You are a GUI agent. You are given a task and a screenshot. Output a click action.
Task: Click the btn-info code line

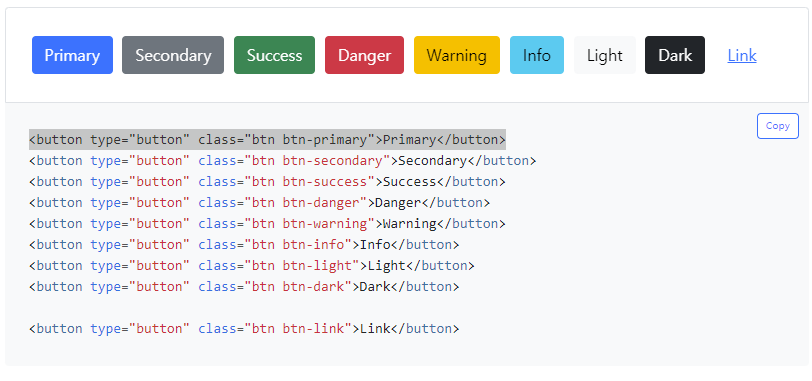(244, 245)
